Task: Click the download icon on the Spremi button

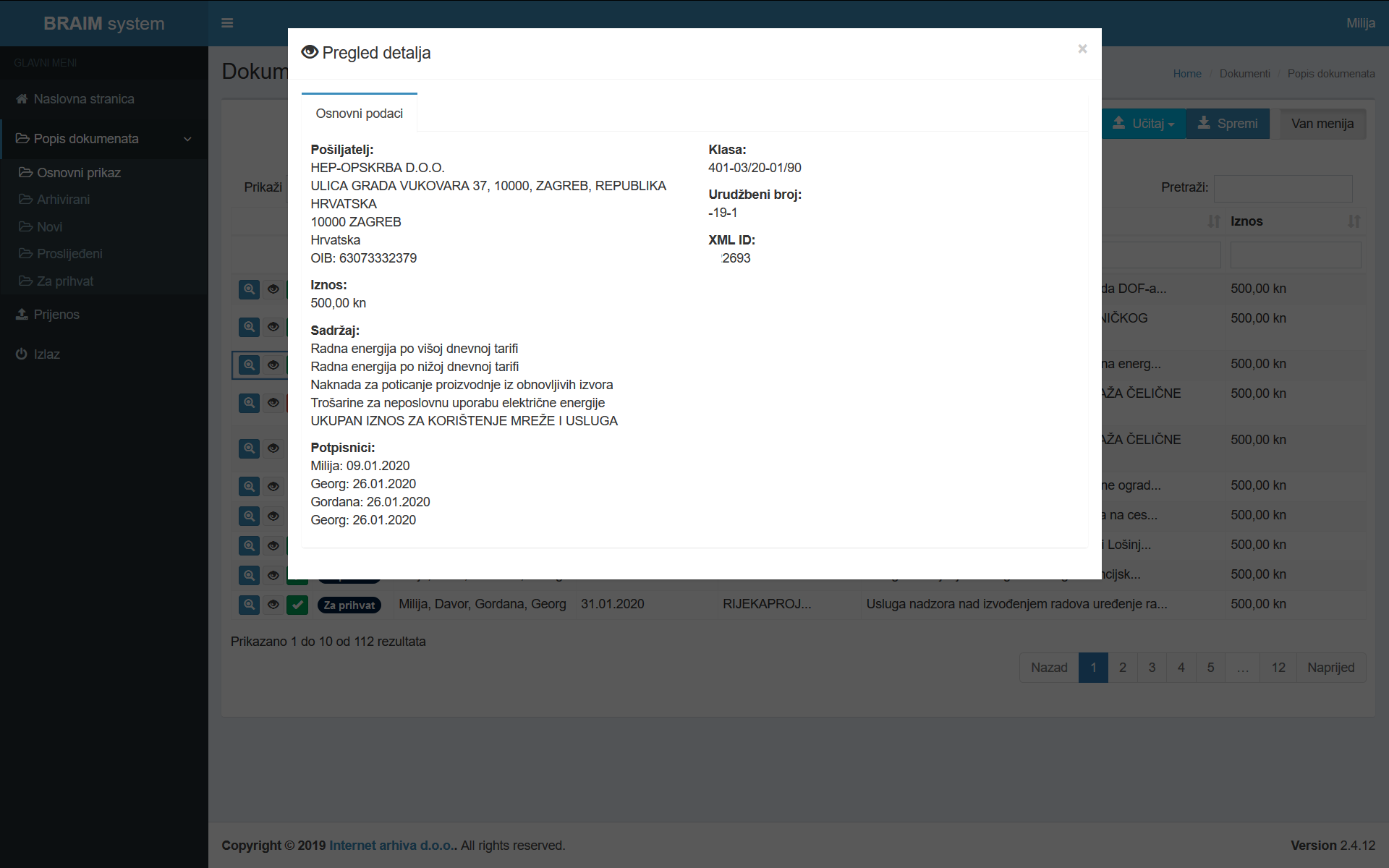Action: 1204,123
